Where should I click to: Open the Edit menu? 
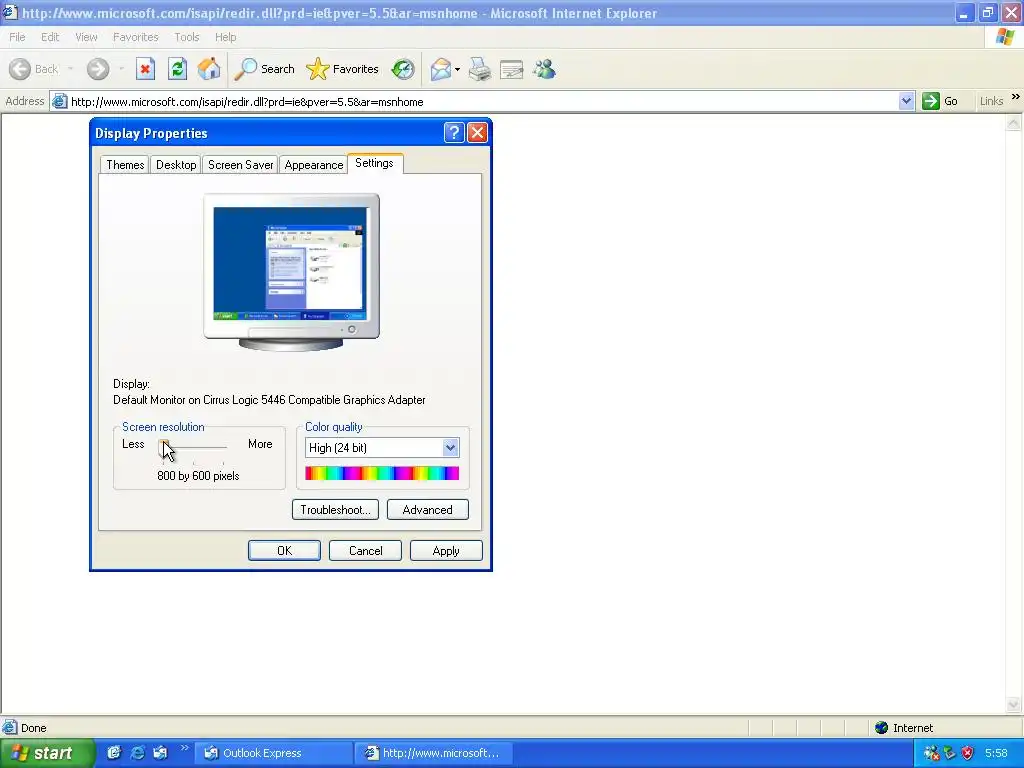pos(50,37)
